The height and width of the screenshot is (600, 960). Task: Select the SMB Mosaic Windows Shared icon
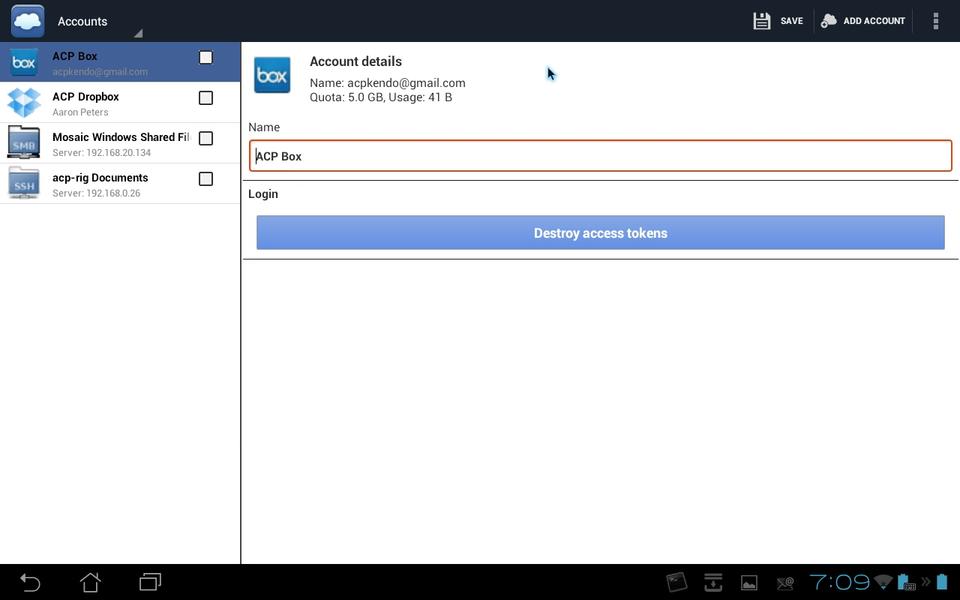click(24, 143)
